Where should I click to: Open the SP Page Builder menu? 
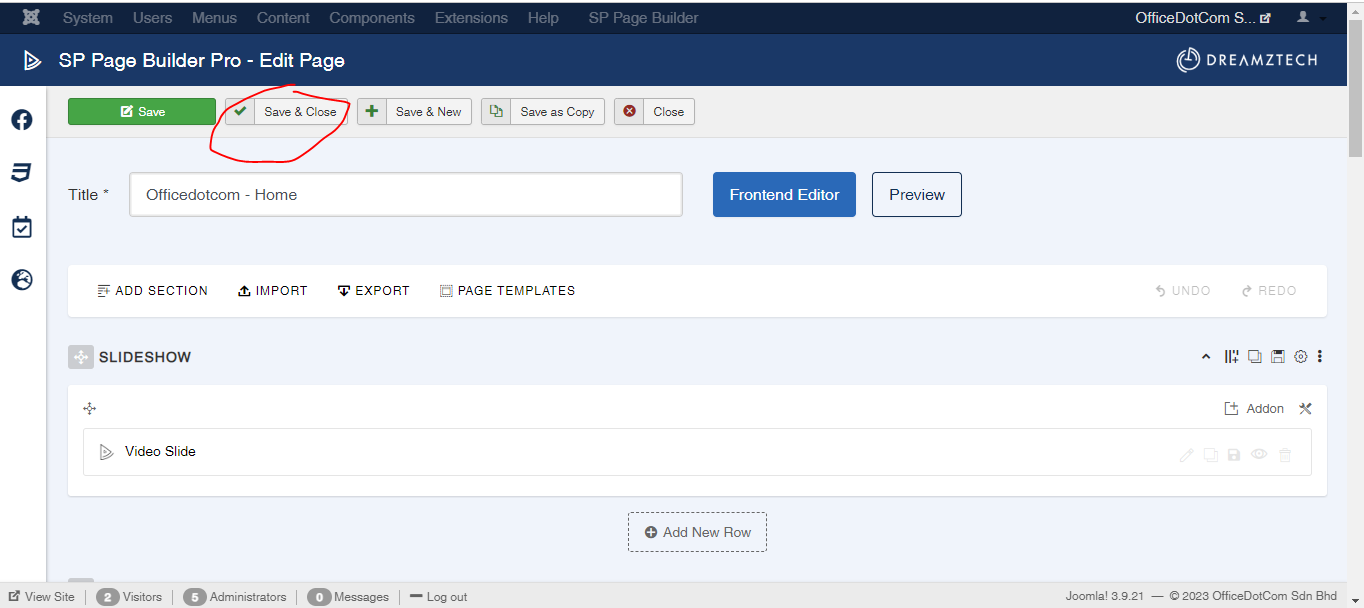(644, 18)
